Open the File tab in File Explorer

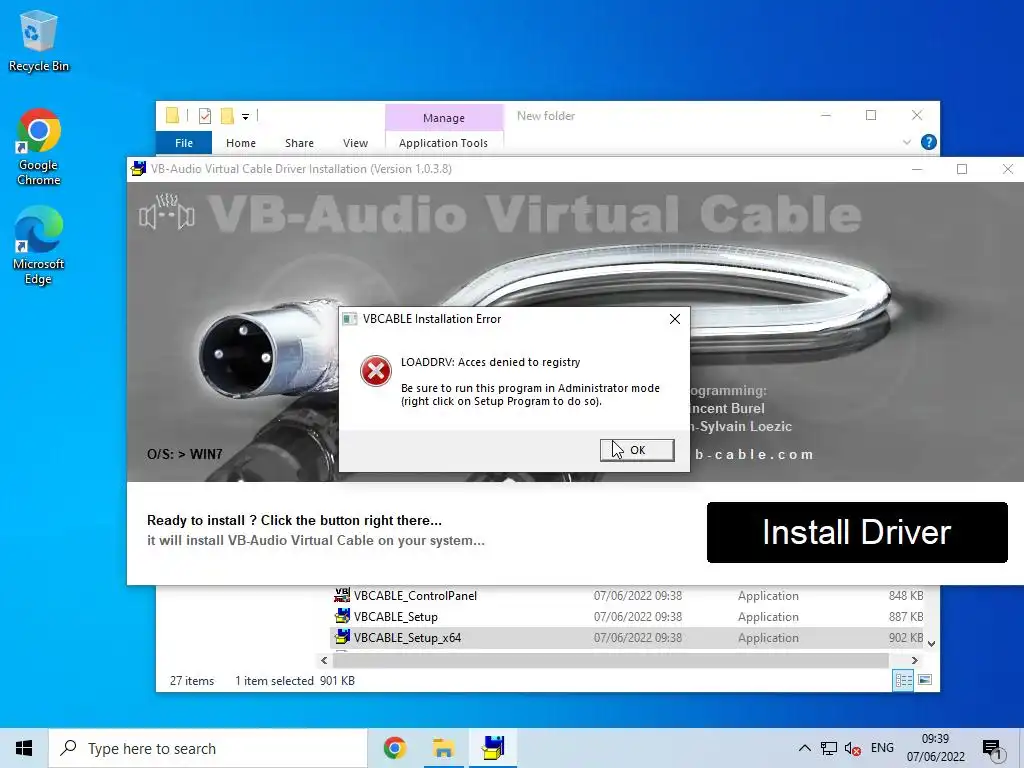pyautogui.click(x=184, y=142)
